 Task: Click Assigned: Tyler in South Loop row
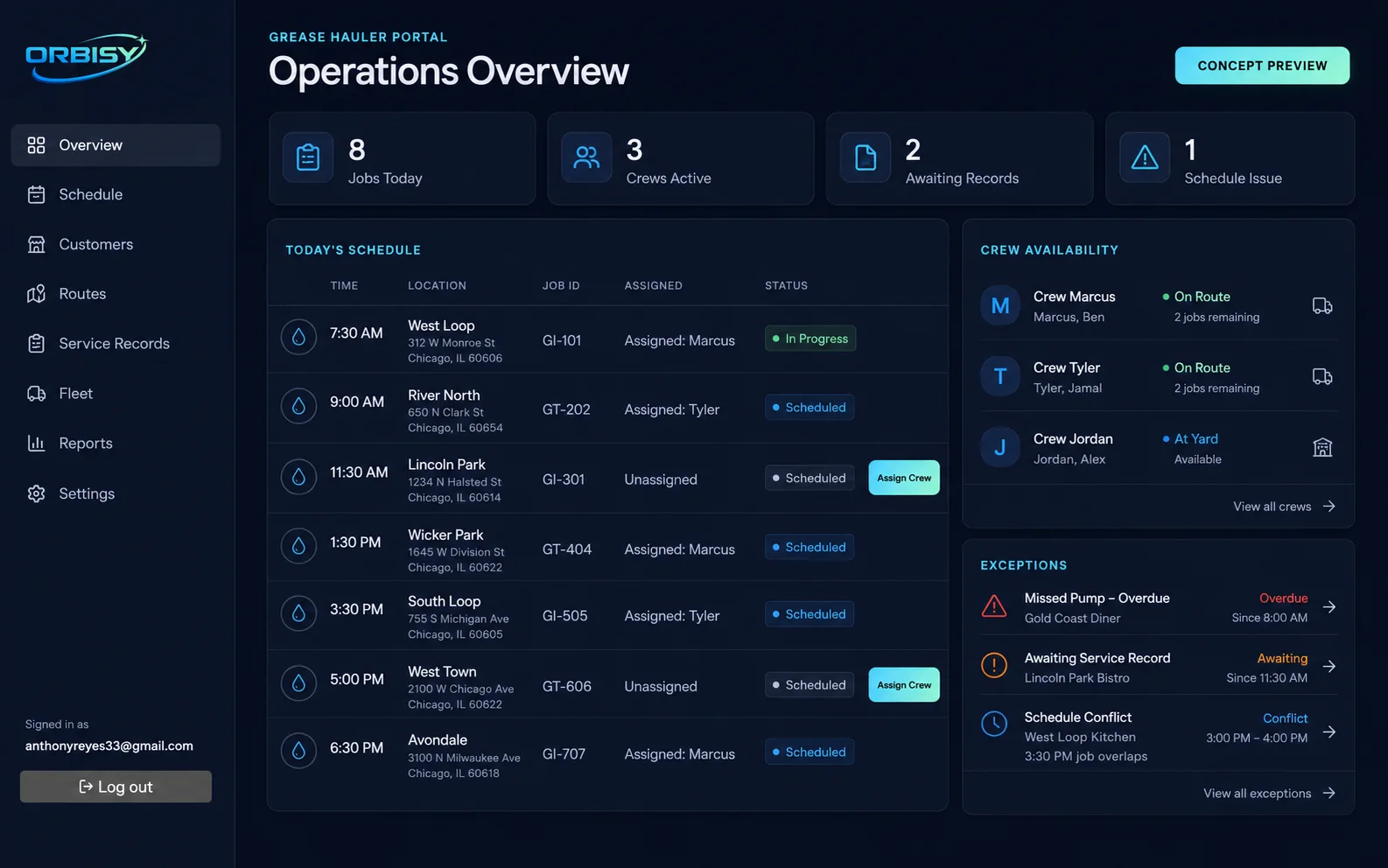point(672,616)
